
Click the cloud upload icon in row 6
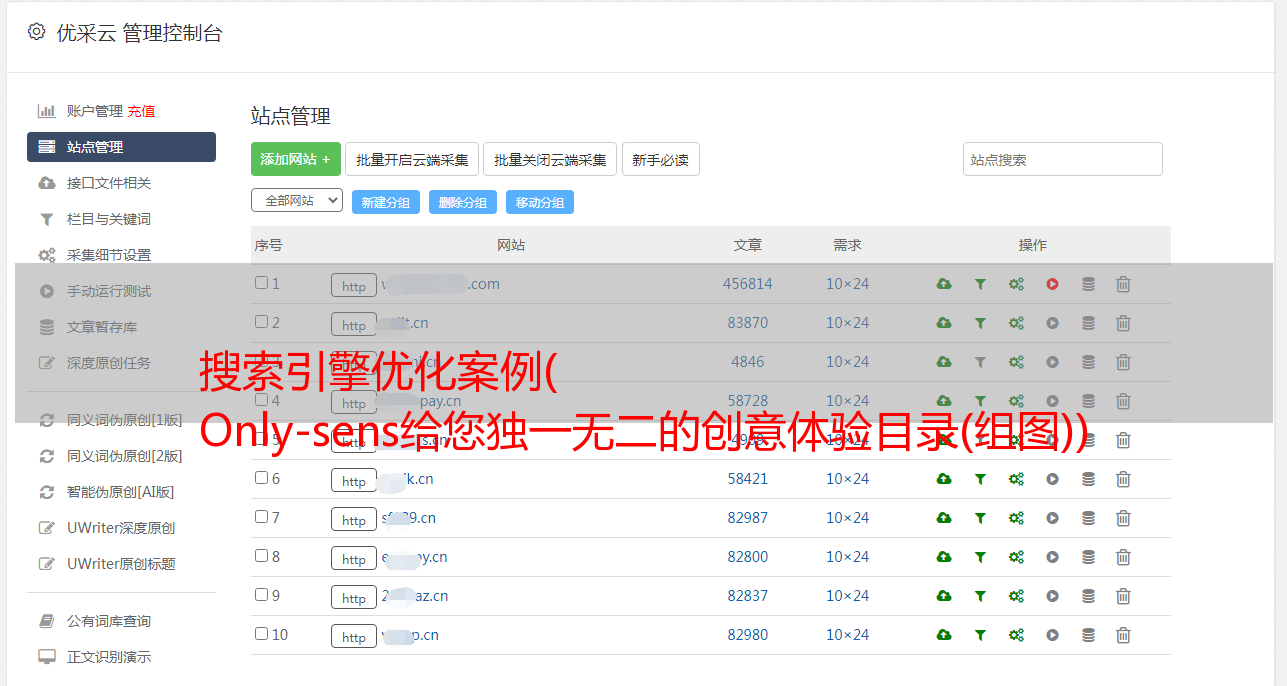(x=944, y=479)
